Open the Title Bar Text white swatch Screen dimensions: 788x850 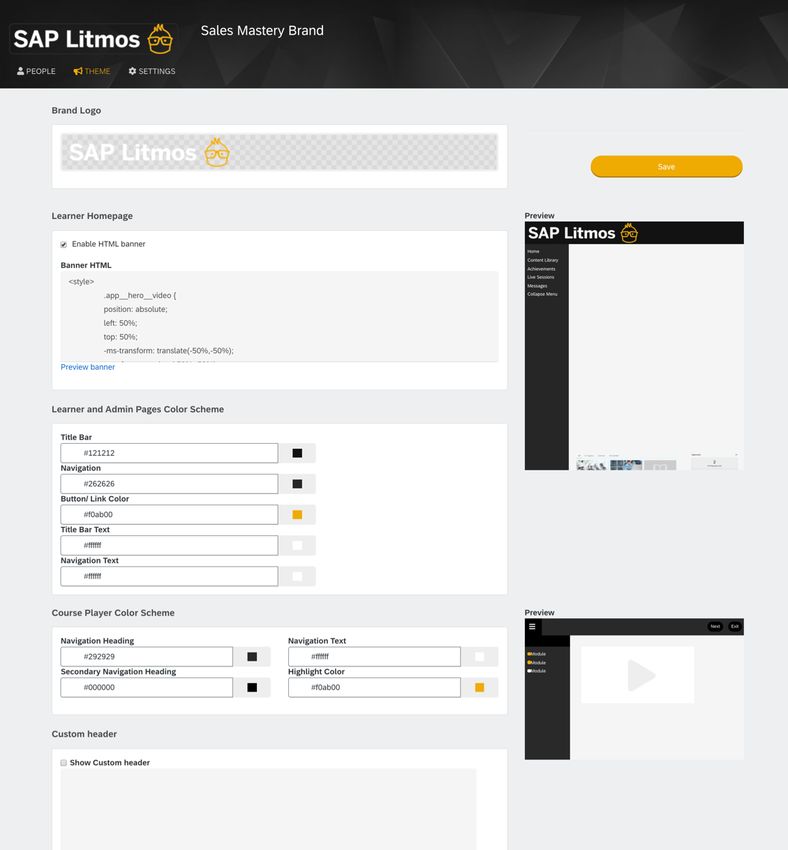point(297,545)
